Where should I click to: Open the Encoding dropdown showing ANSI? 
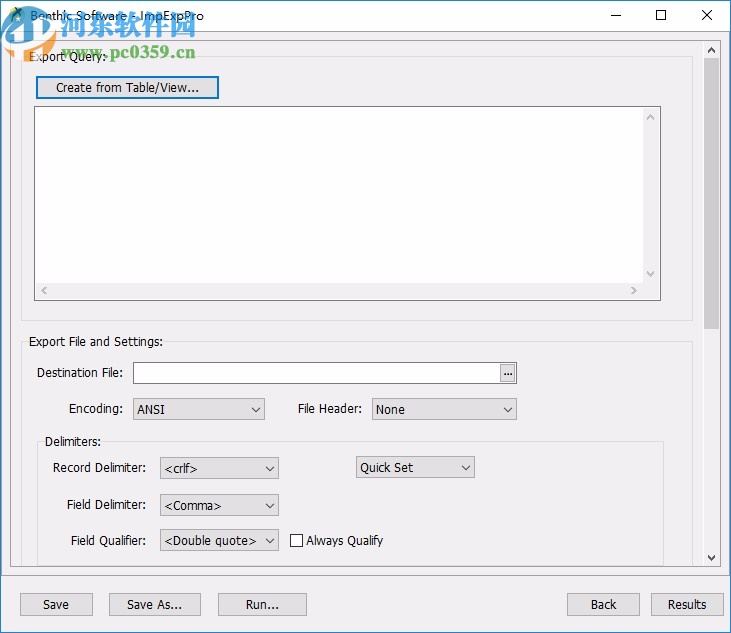199,409
